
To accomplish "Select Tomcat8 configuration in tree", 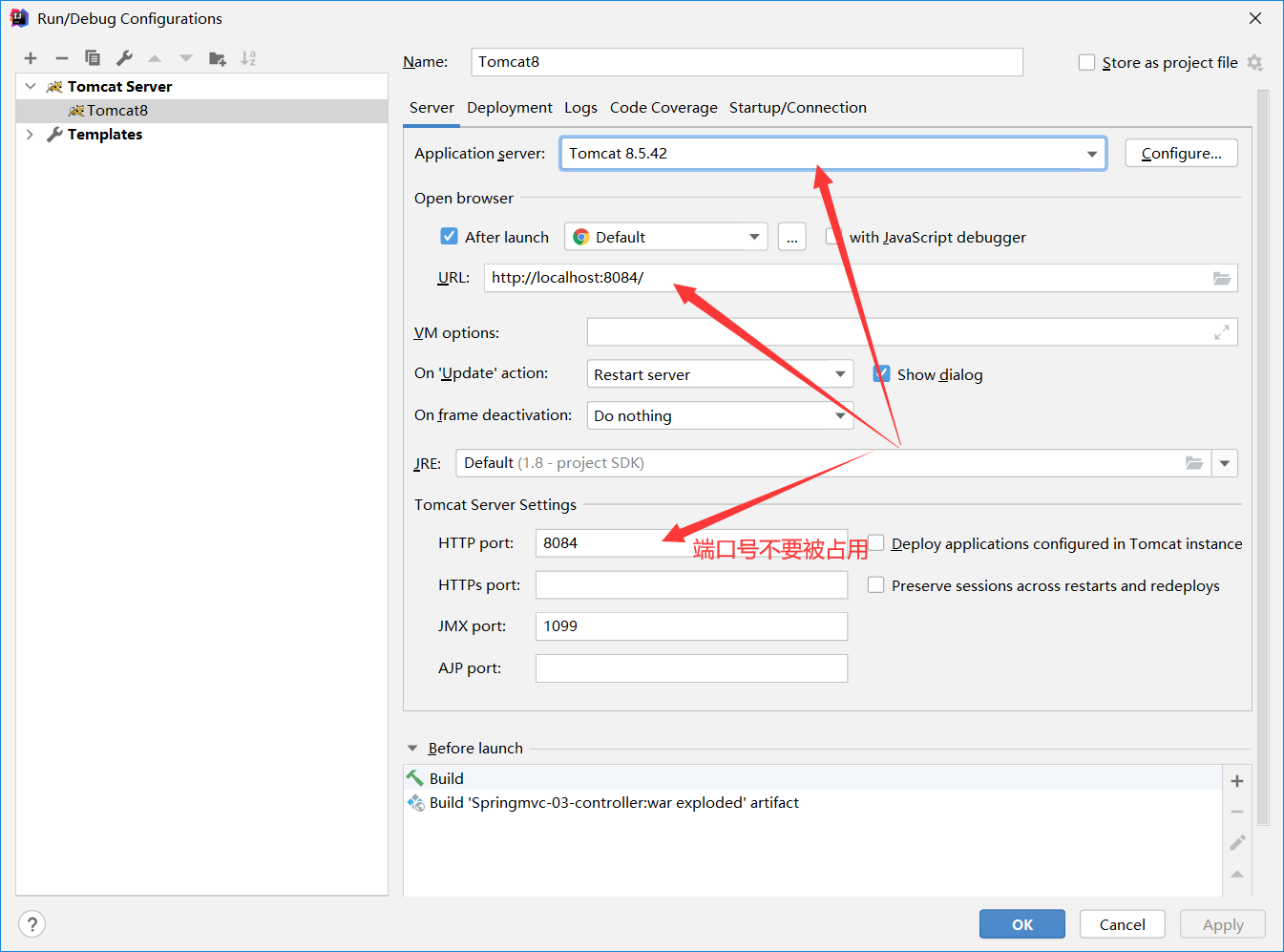I will [202, 111].
